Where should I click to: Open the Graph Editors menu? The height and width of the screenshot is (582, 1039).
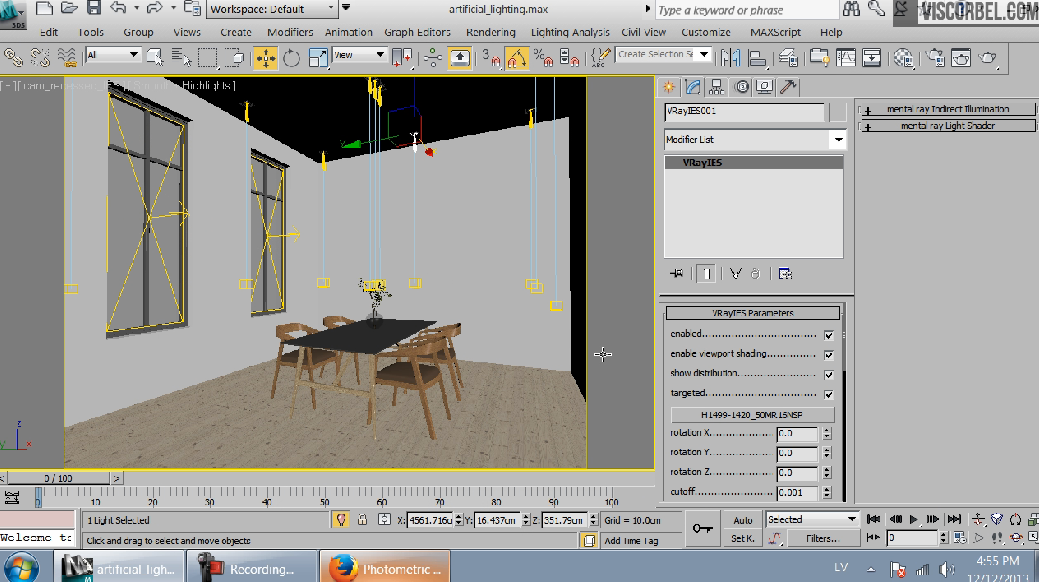pos(417,32)
